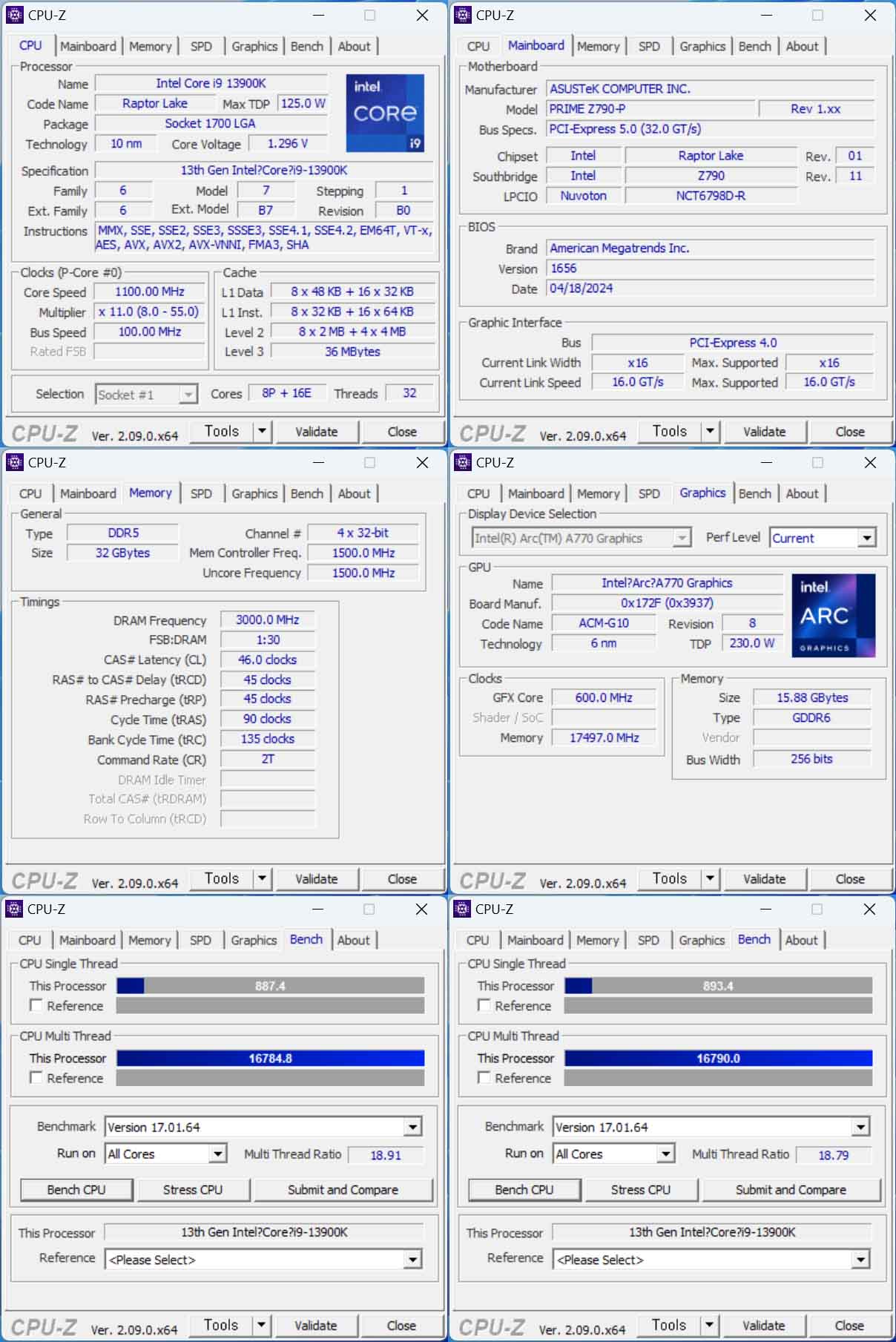Image resolution: width=896 pixels, height=1342 pixels.
Task: Click the Intel Core i9 logo badge
Action: (385, 113)
